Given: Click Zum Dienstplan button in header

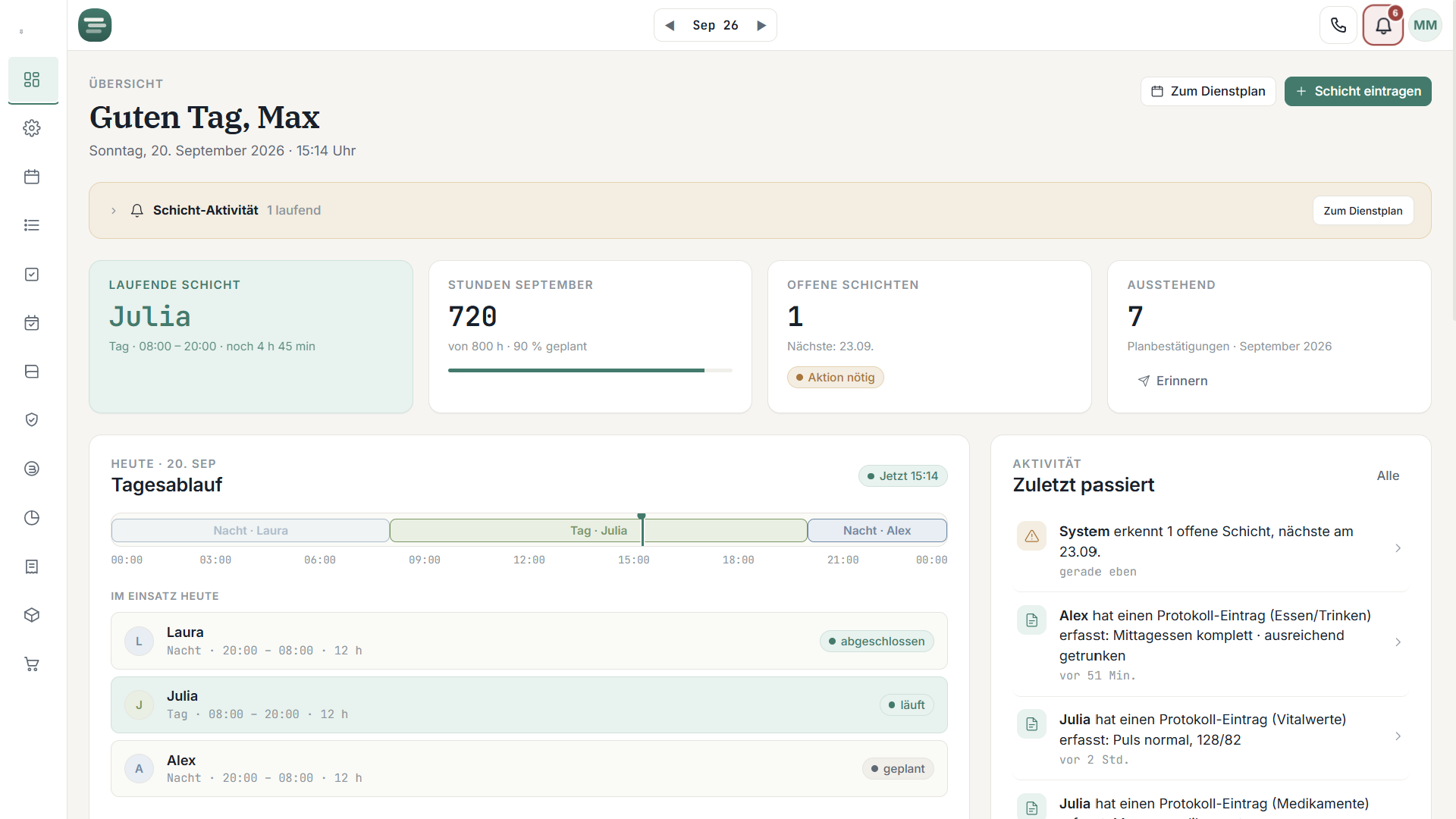Looking at the screenshot, I should pyautogui.click(x=1208, y=91).
